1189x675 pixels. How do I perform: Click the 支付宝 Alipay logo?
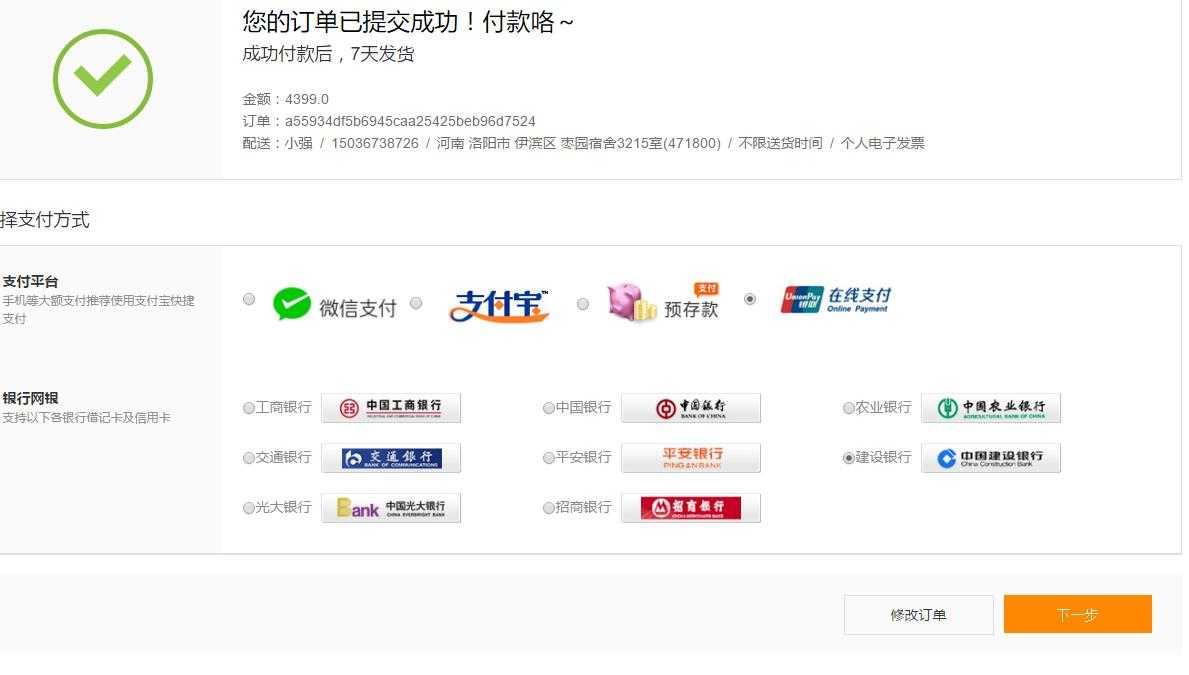coord(499,306)
